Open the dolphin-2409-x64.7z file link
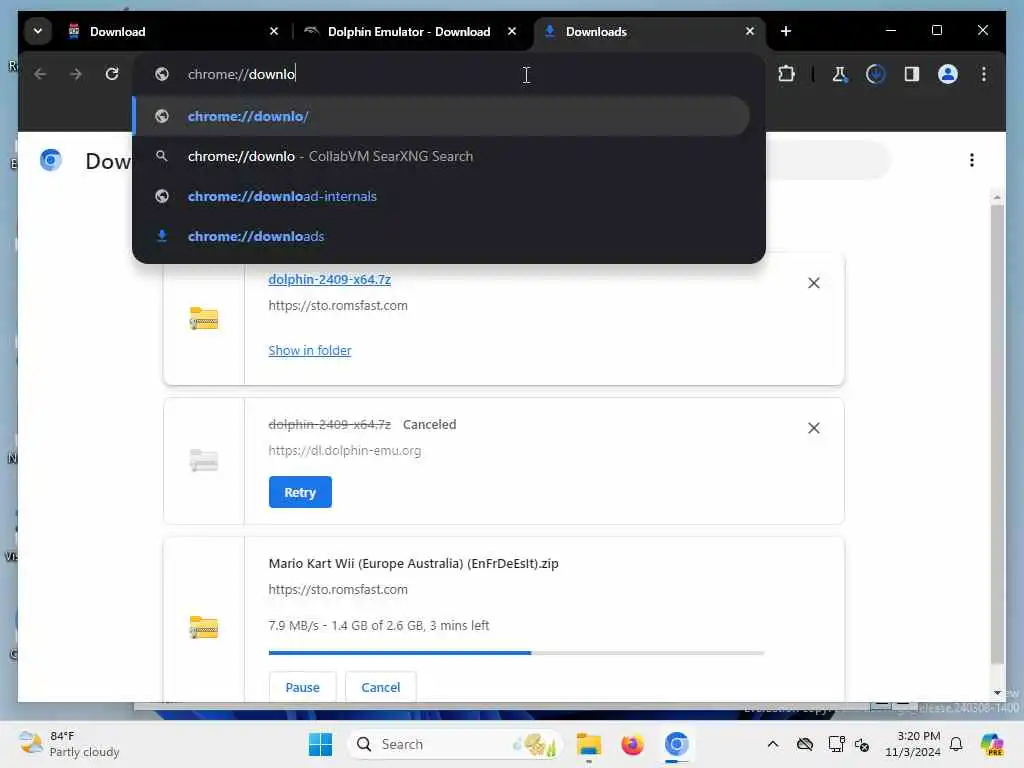Image resolution: width=1024 pixels, height=768 pixels. [x=330, y=280]
